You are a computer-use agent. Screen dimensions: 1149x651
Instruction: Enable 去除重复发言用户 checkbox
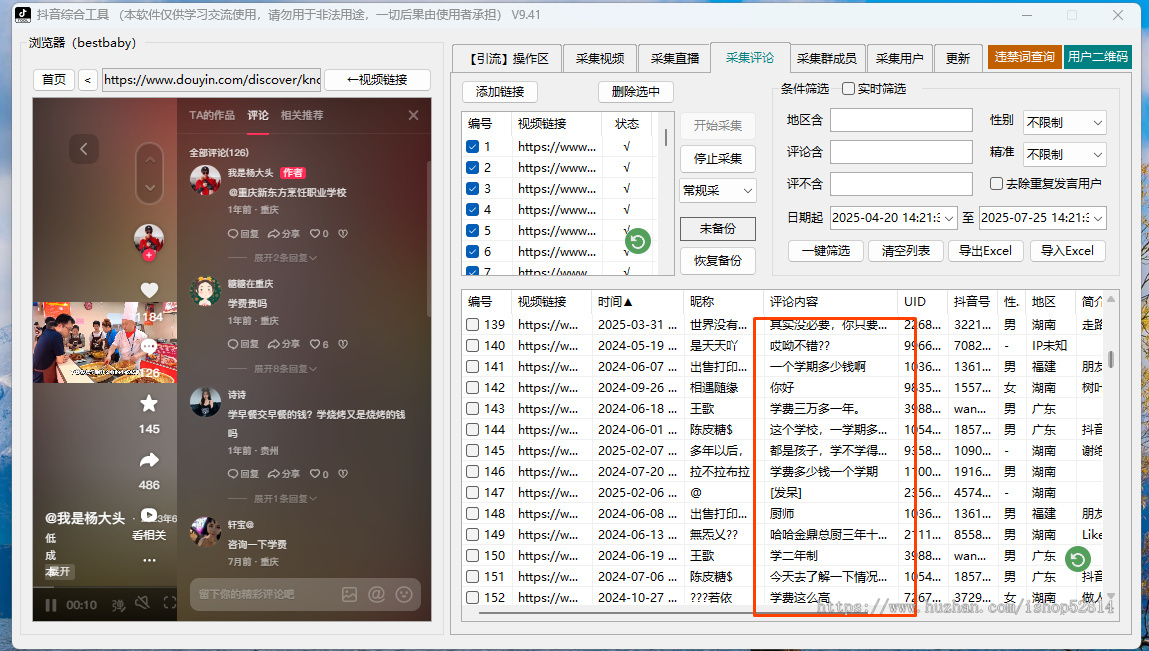click(x=997, y=183)
